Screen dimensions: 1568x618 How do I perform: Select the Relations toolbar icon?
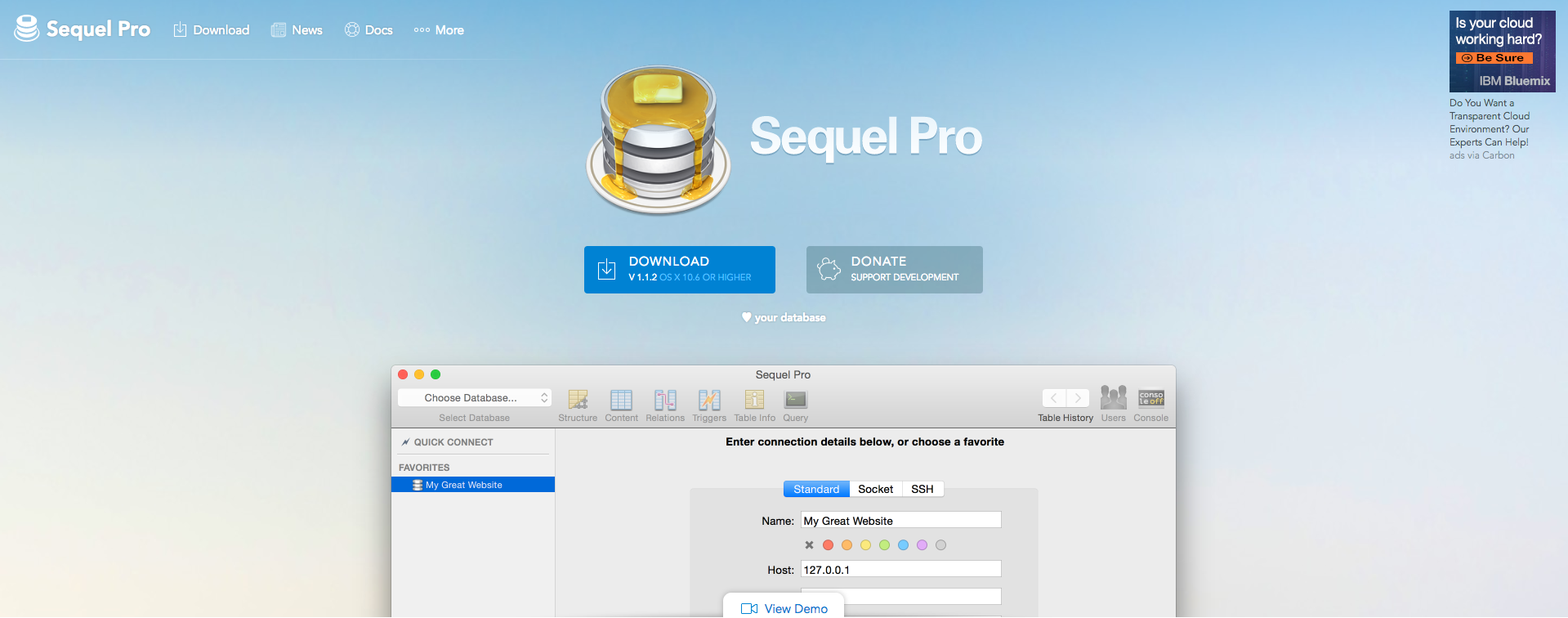click(x=665, y=405)
